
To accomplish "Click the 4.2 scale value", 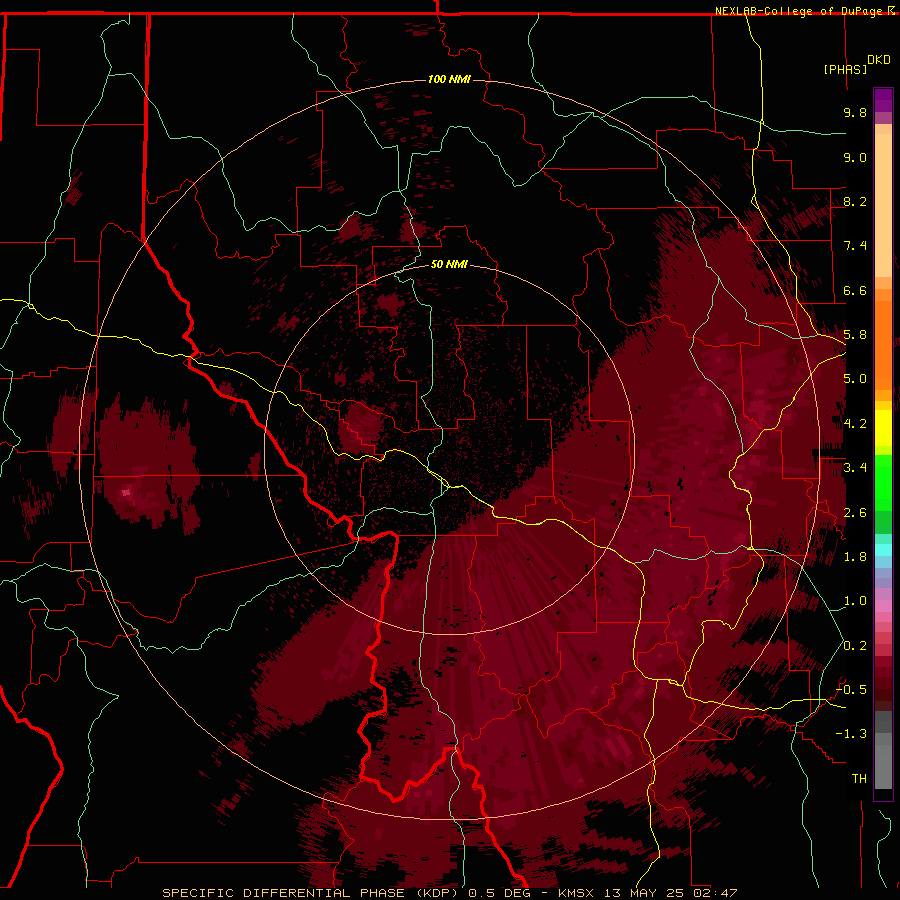I will pos(855,424).
